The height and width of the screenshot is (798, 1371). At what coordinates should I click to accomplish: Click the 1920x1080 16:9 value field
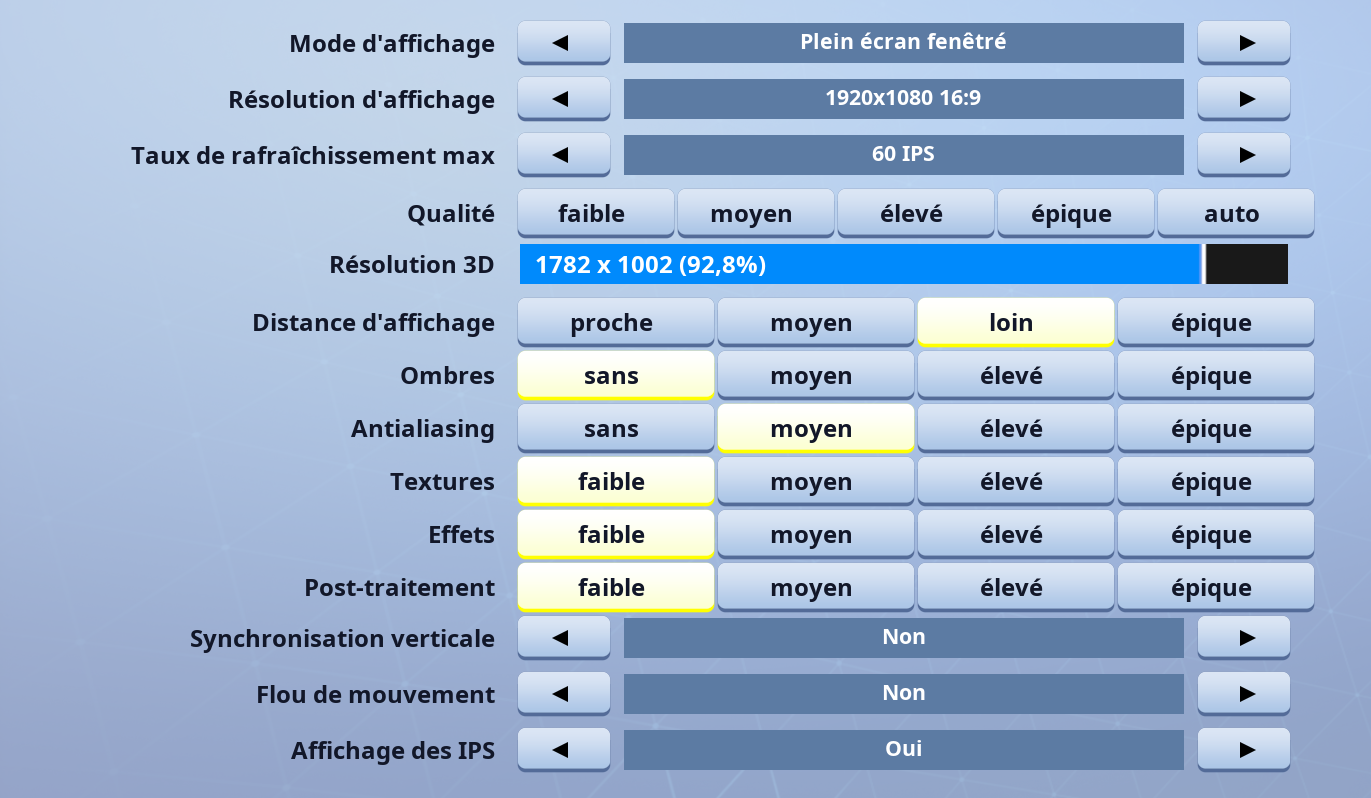point(904,99)
